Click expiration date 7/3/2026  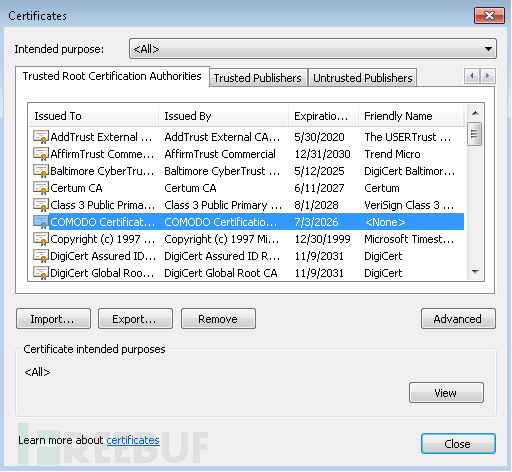(x=316, y=222)
